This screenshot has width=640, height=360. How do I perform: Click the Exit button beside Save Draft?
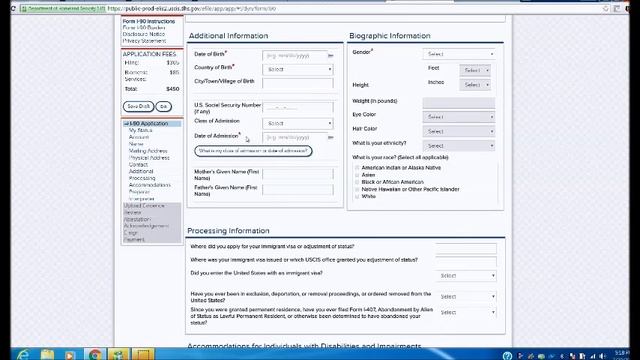coord(164,107)
